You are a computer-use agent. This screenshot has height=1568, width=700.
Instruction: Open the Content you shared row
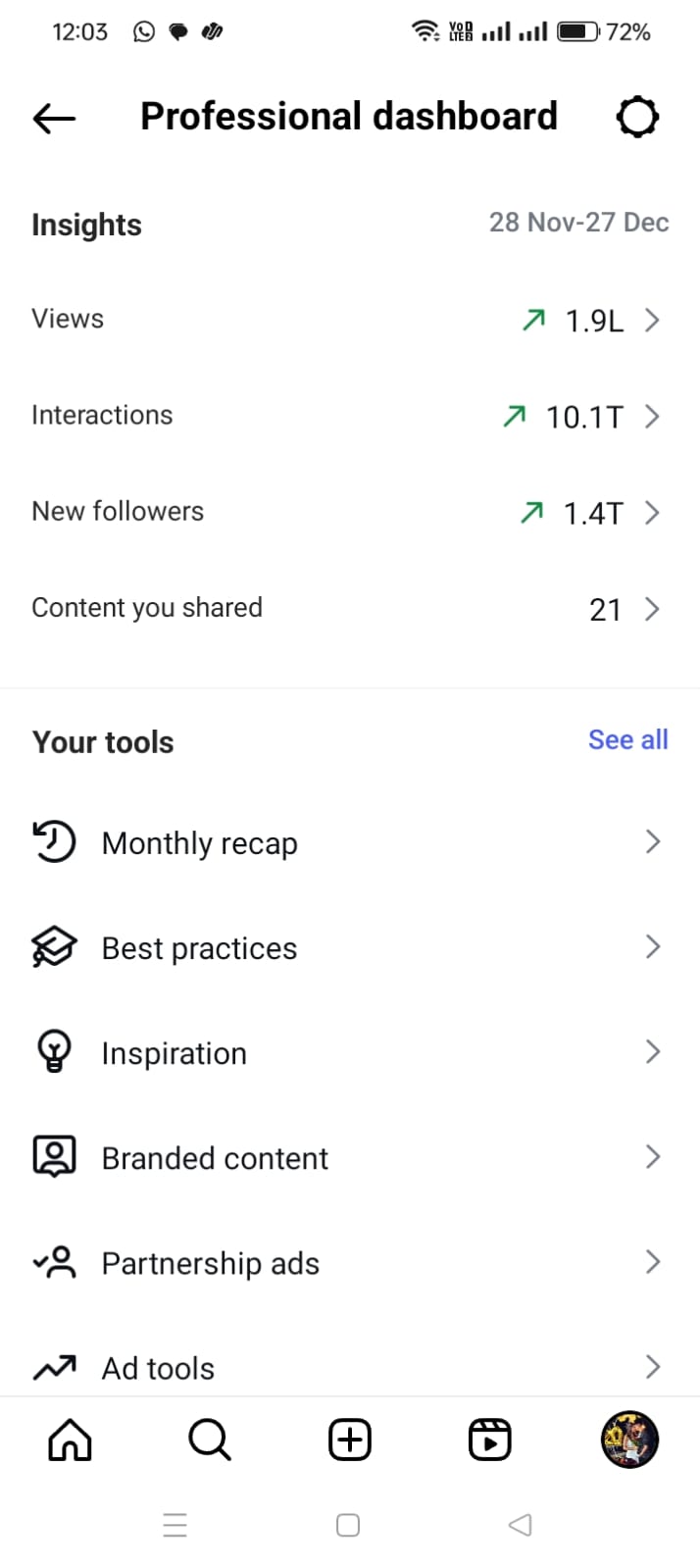pos(147,608)
